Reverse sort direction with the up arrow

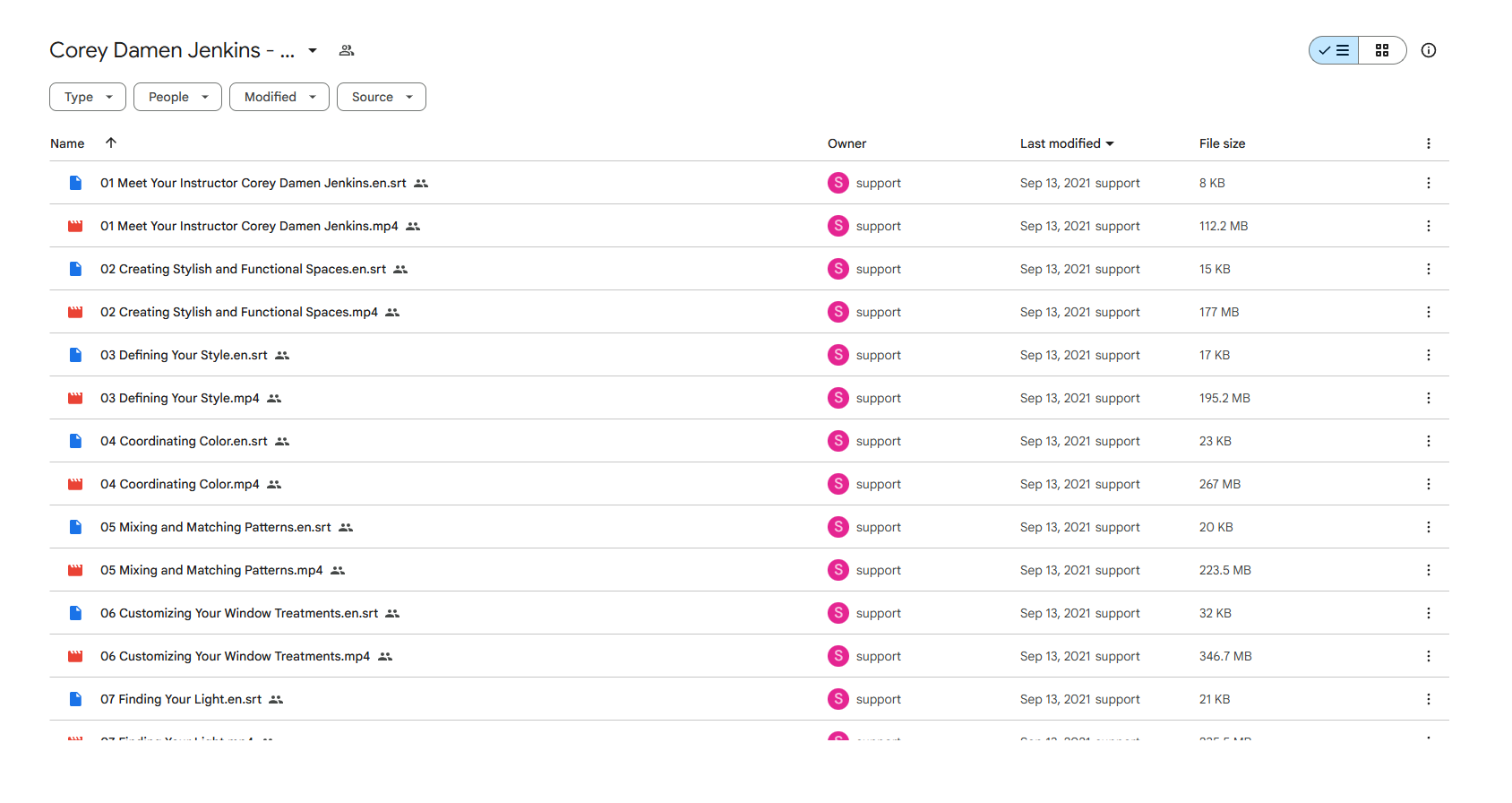click(x=111, y=142)
